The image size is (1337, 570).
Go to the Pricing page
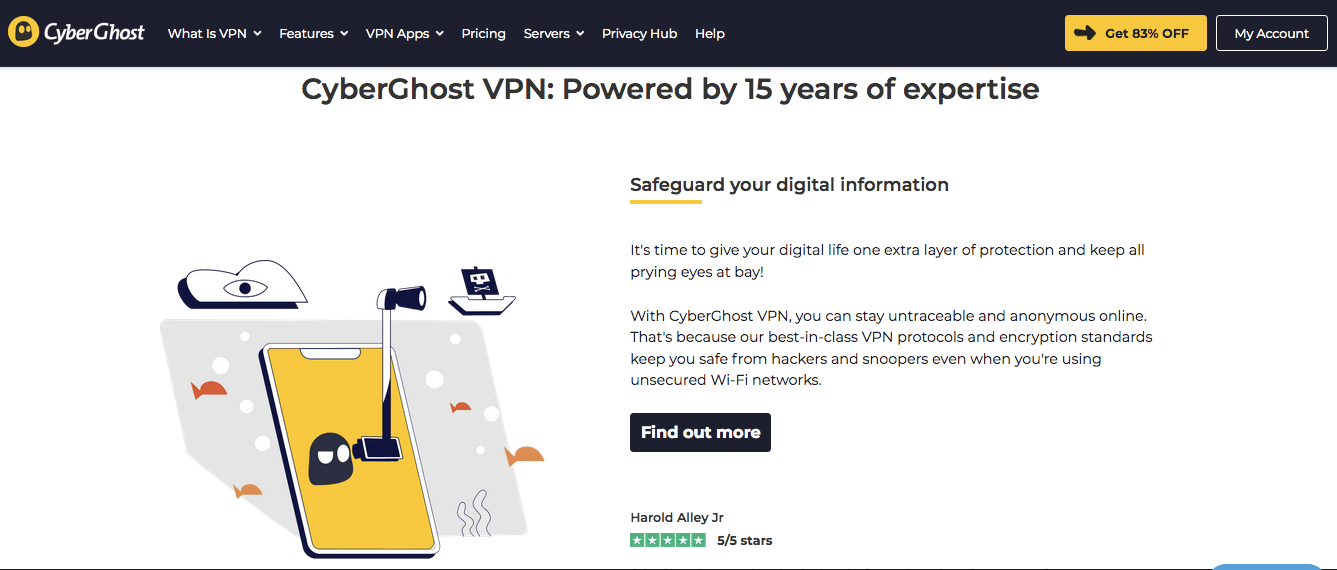pyautogui.click(x=483, y=33)
